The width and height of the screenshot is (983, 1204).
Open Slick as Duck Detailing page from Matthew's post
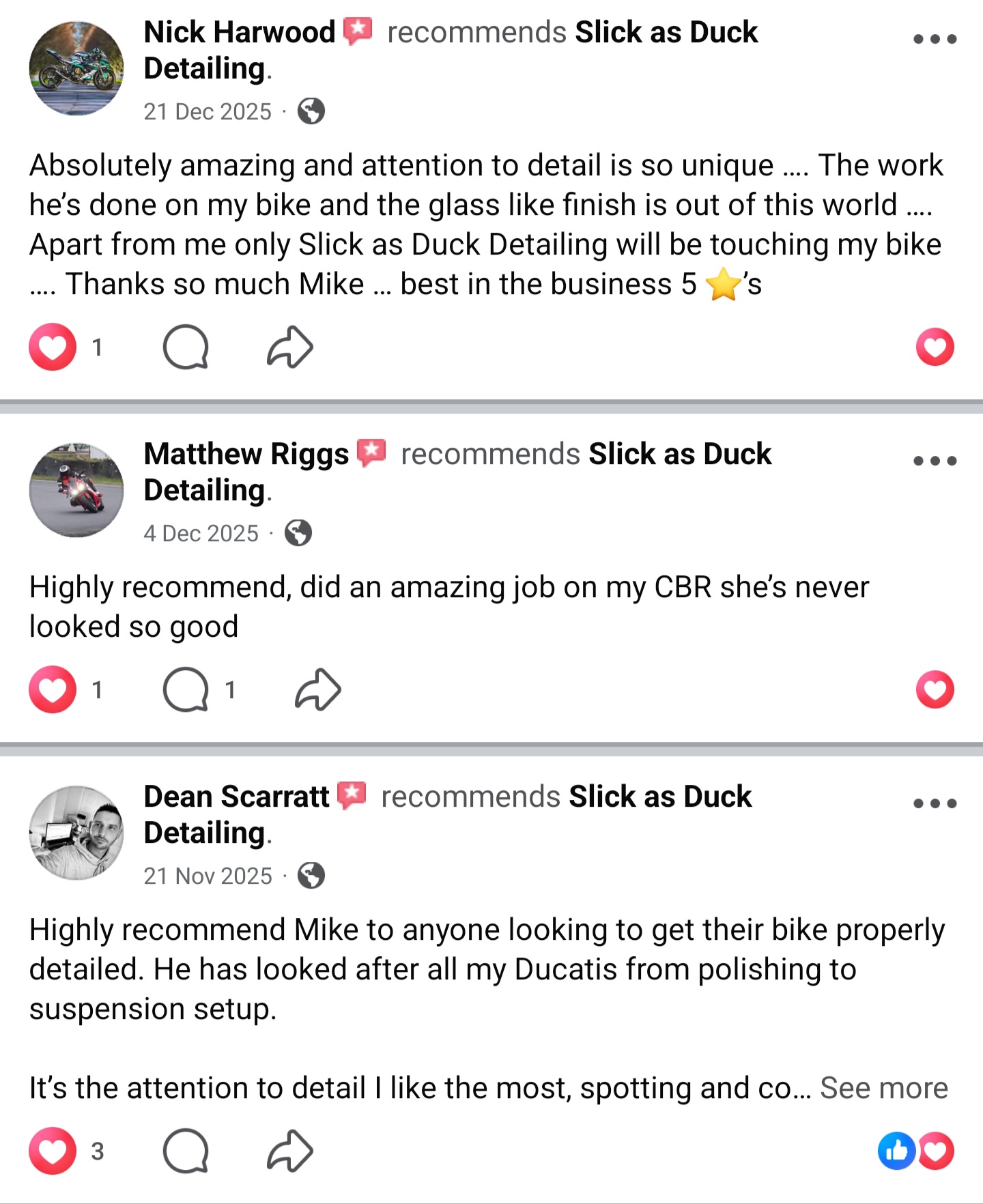(x=679, y=454)
